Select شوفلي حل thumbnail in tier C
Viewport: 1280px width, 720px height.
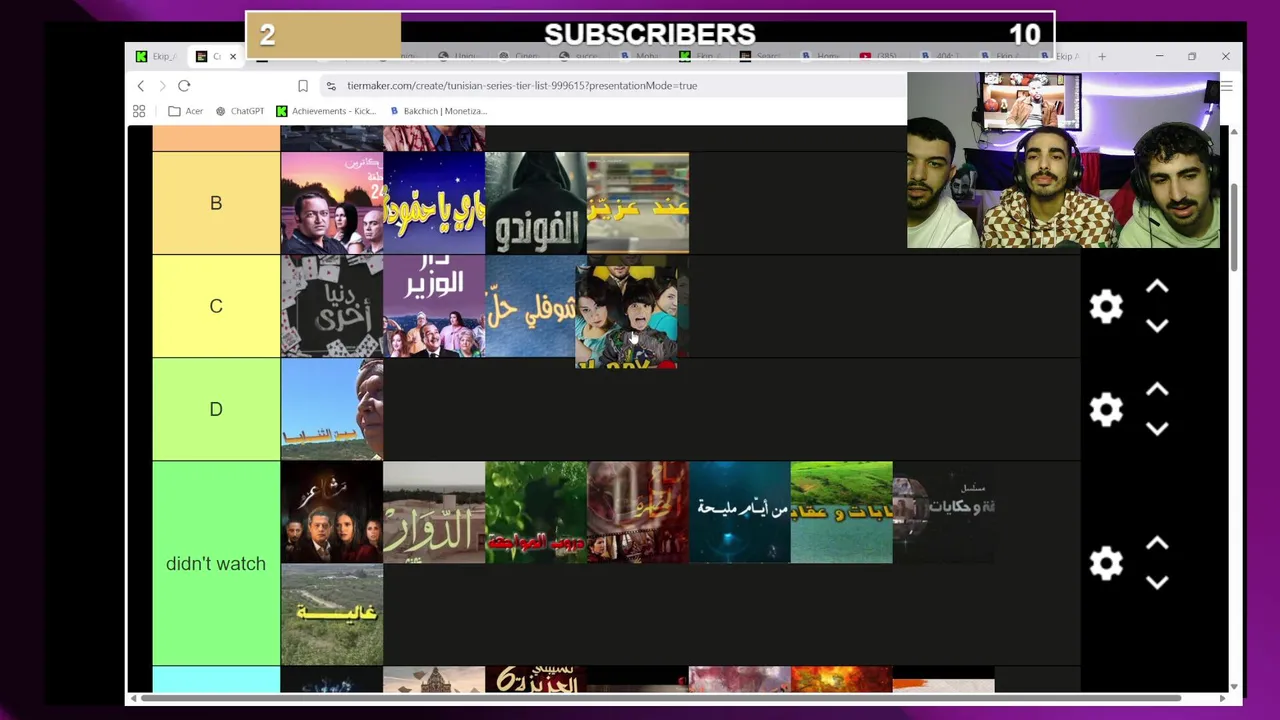(x=531, y=306)
